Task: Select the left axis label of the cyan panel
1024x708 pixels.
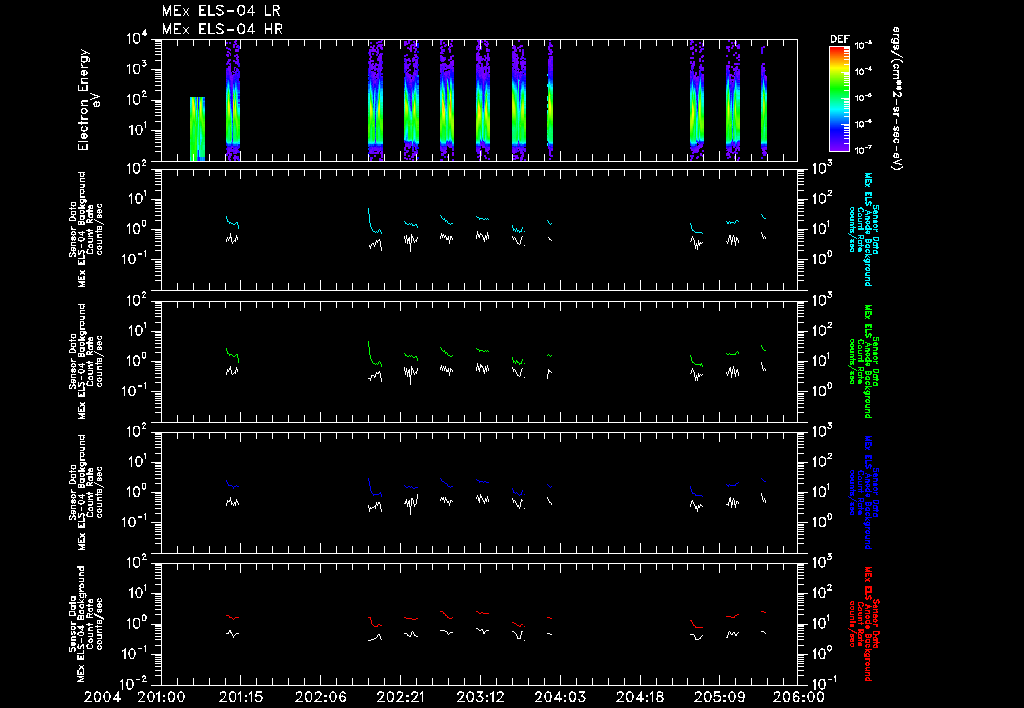Action: coord(86,229)
